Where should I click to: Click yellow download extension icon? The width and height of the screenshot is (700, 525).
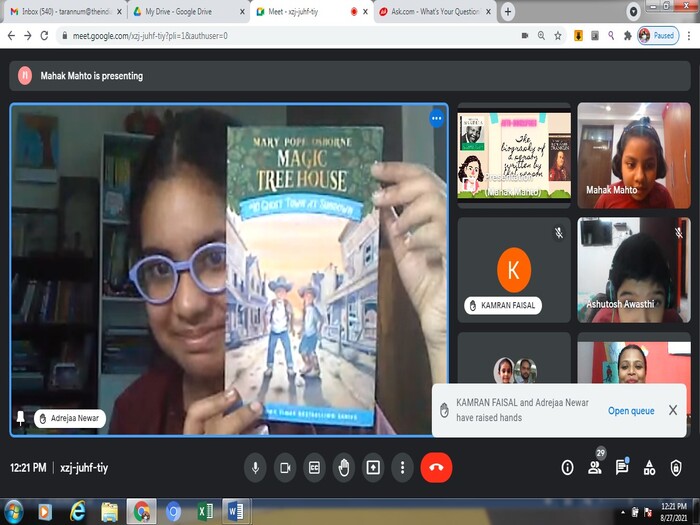578,36
